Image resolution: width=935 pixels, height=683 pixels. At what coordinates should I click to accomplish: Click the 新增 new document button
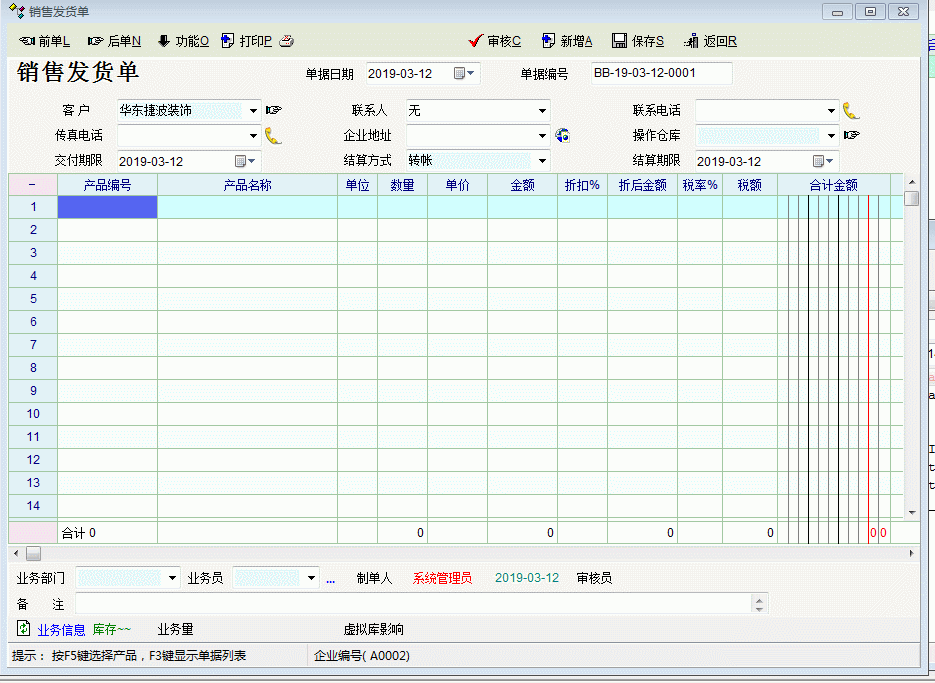coord(567,41)
